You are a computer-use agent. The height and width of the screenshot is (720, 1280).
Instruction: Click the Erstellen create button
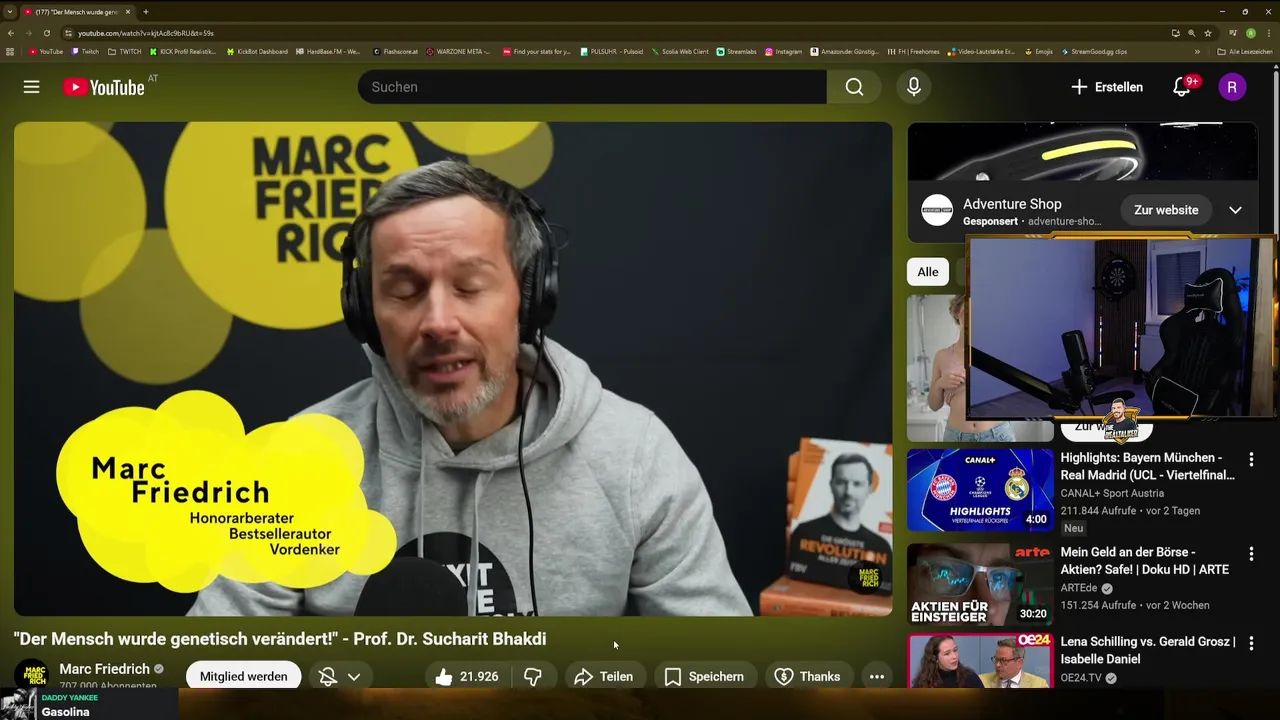[x=1107, y=87]
